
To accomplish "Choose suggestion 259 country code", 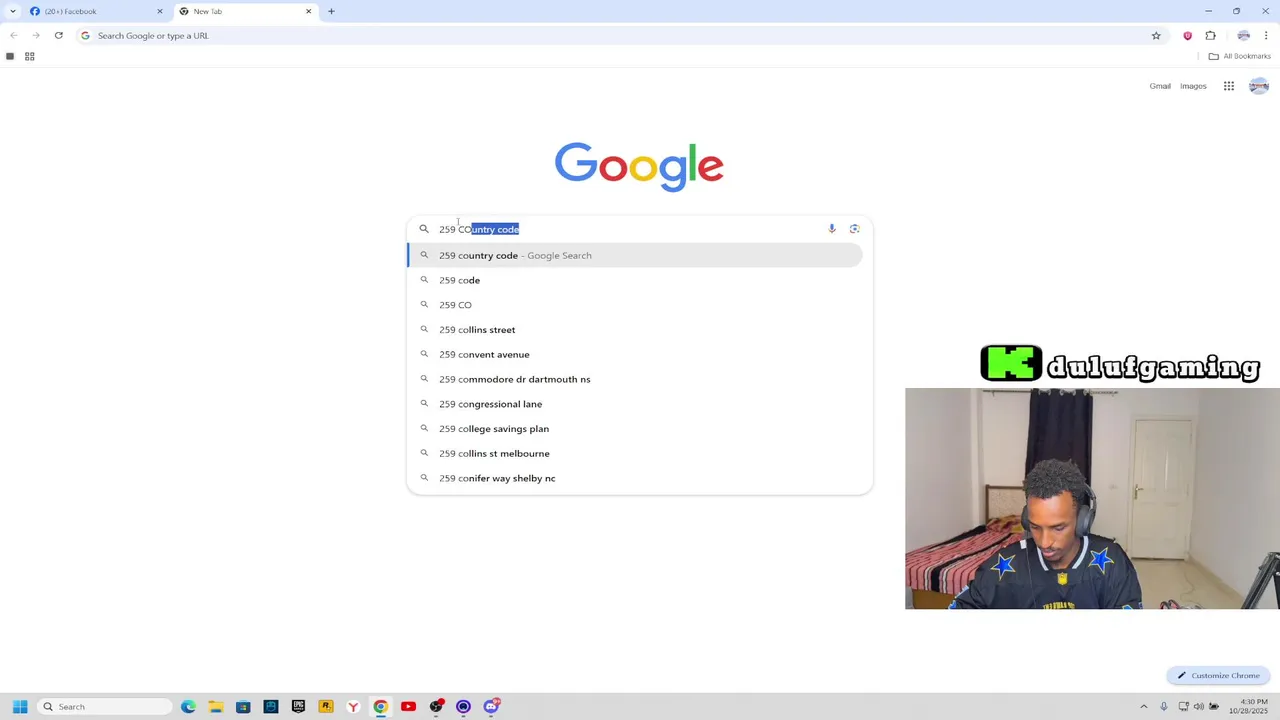I will [x=635, y=255].
